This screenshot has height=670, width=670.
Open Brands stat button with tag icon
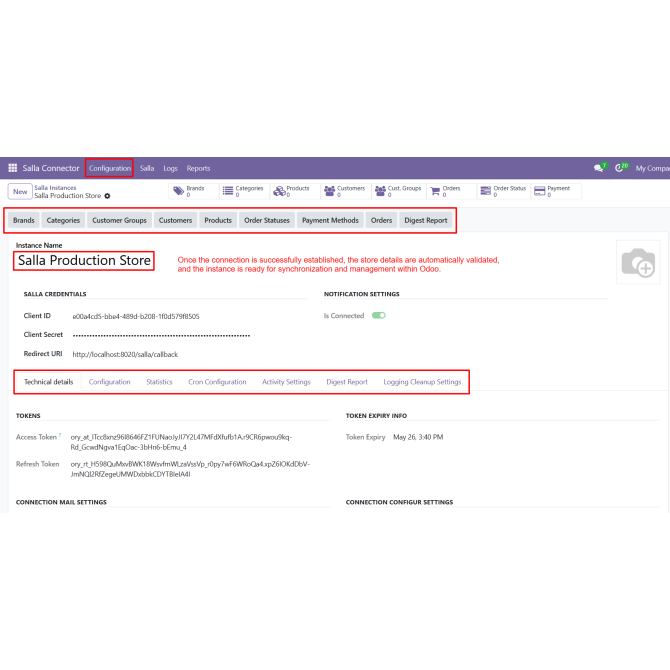pos(194,191)
